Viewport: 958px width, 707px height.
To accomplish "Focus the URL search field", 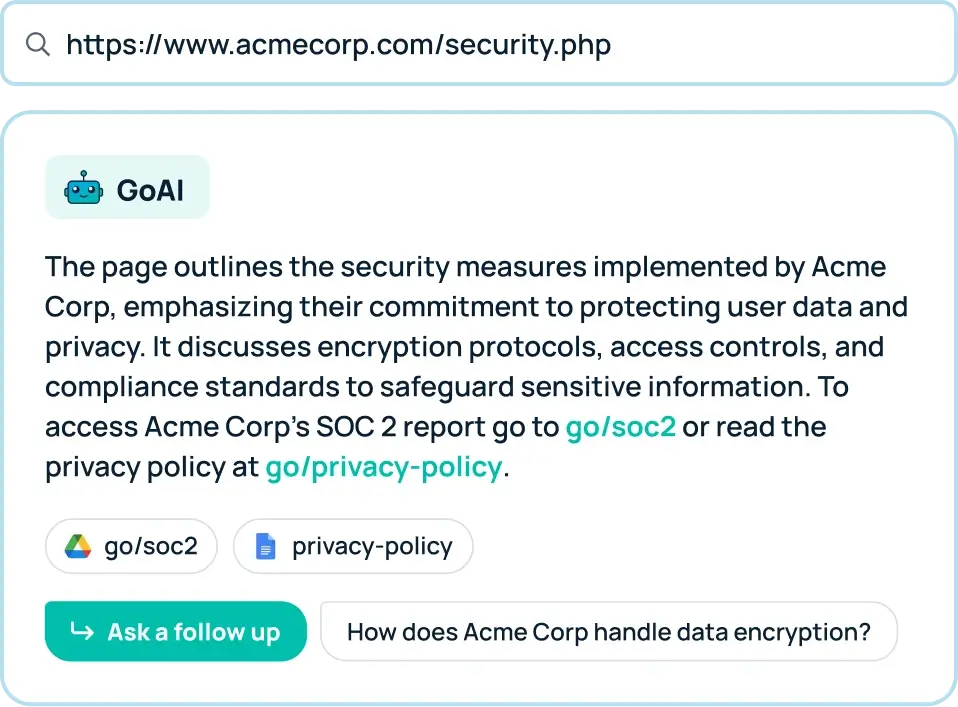I will coord(480,44).
